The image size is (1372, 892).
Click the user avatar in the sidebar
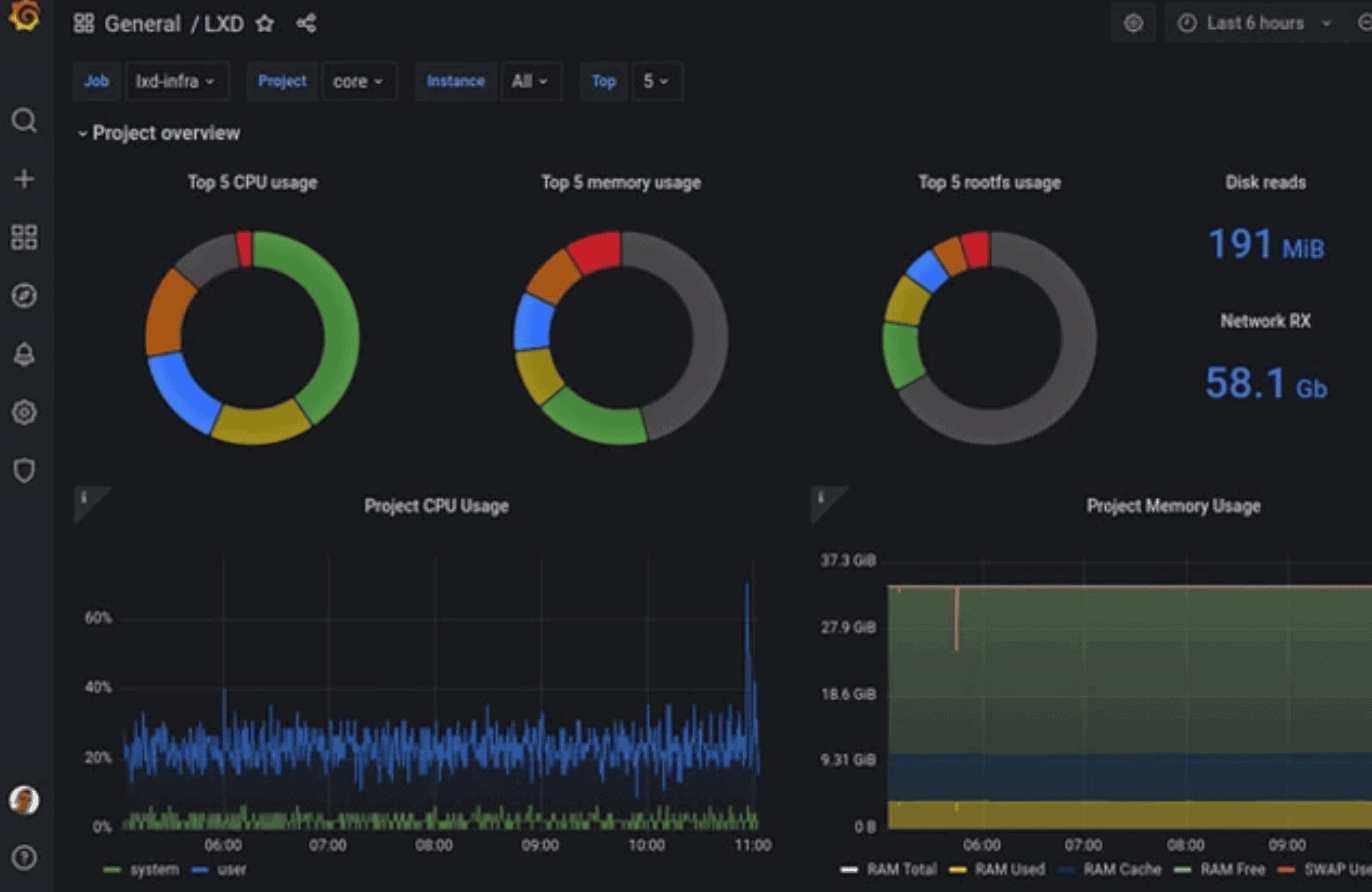pyautogui.click(x=24, y=800)
